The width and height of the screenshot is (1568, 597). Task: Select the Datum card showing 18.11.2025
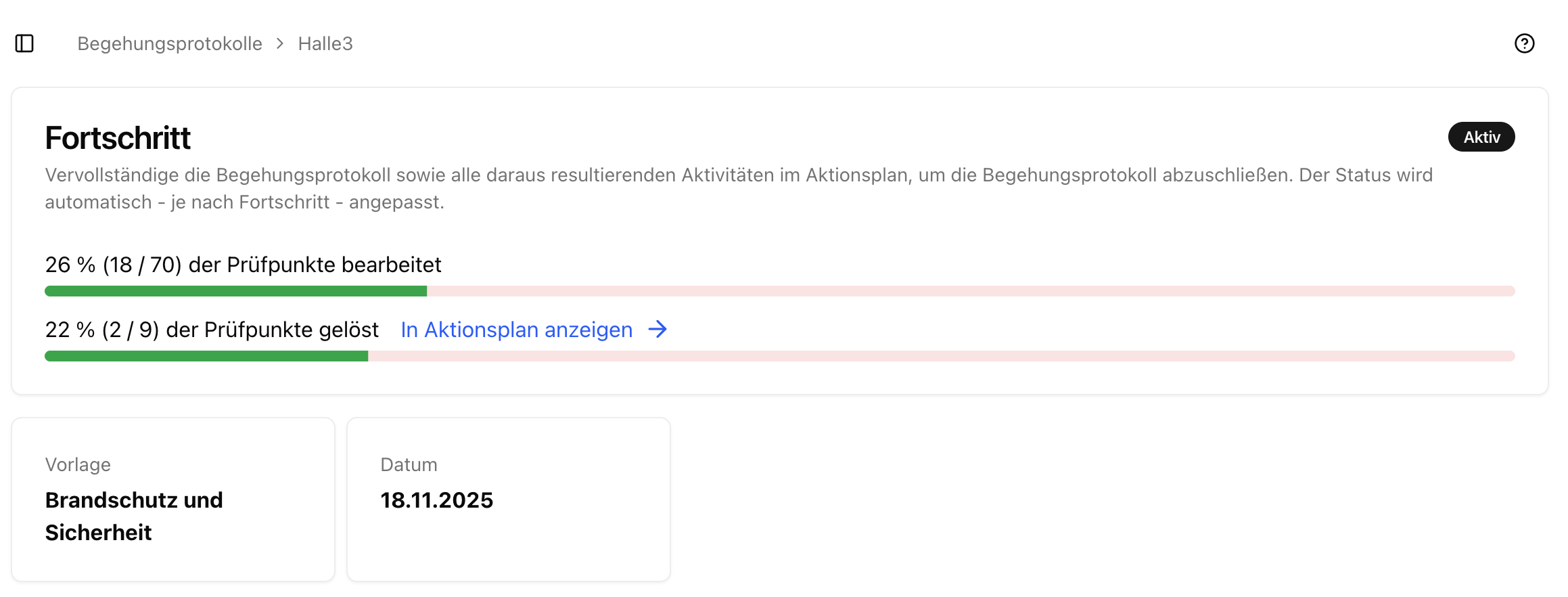click(x=508, y=499)
